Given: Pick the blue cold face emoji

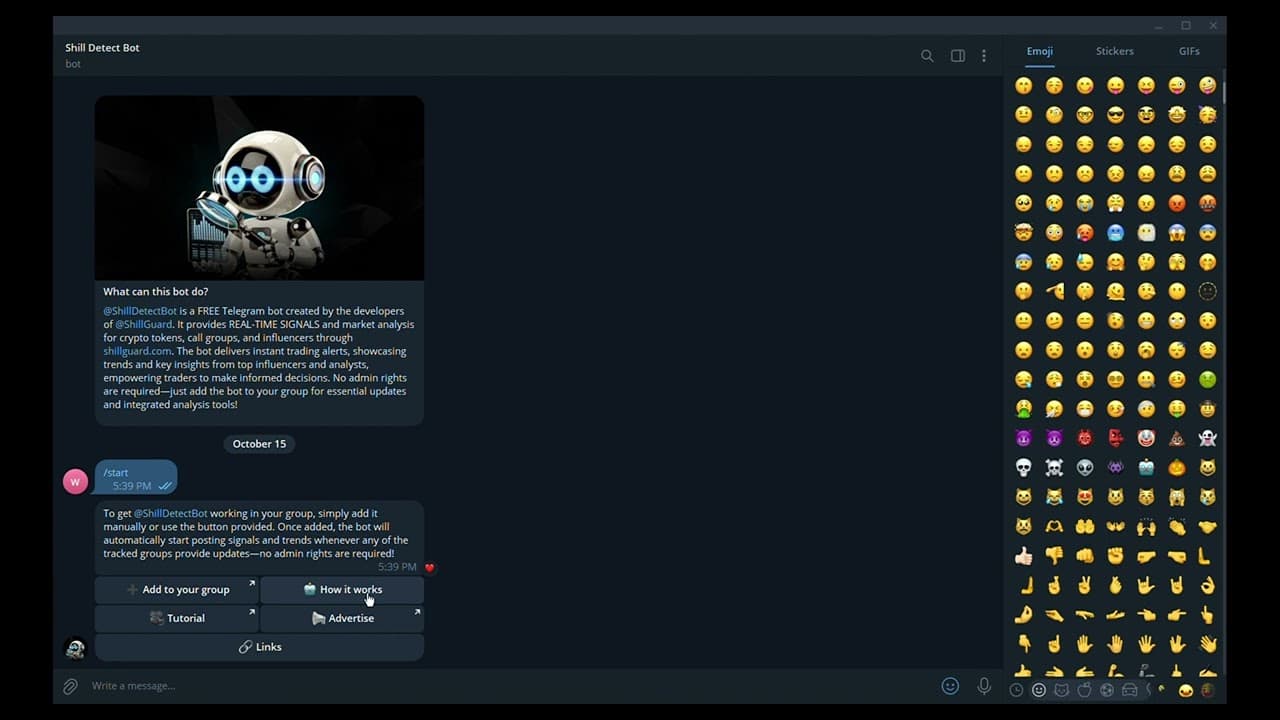Looking at the screenshot, I should tap(1116, 232).
